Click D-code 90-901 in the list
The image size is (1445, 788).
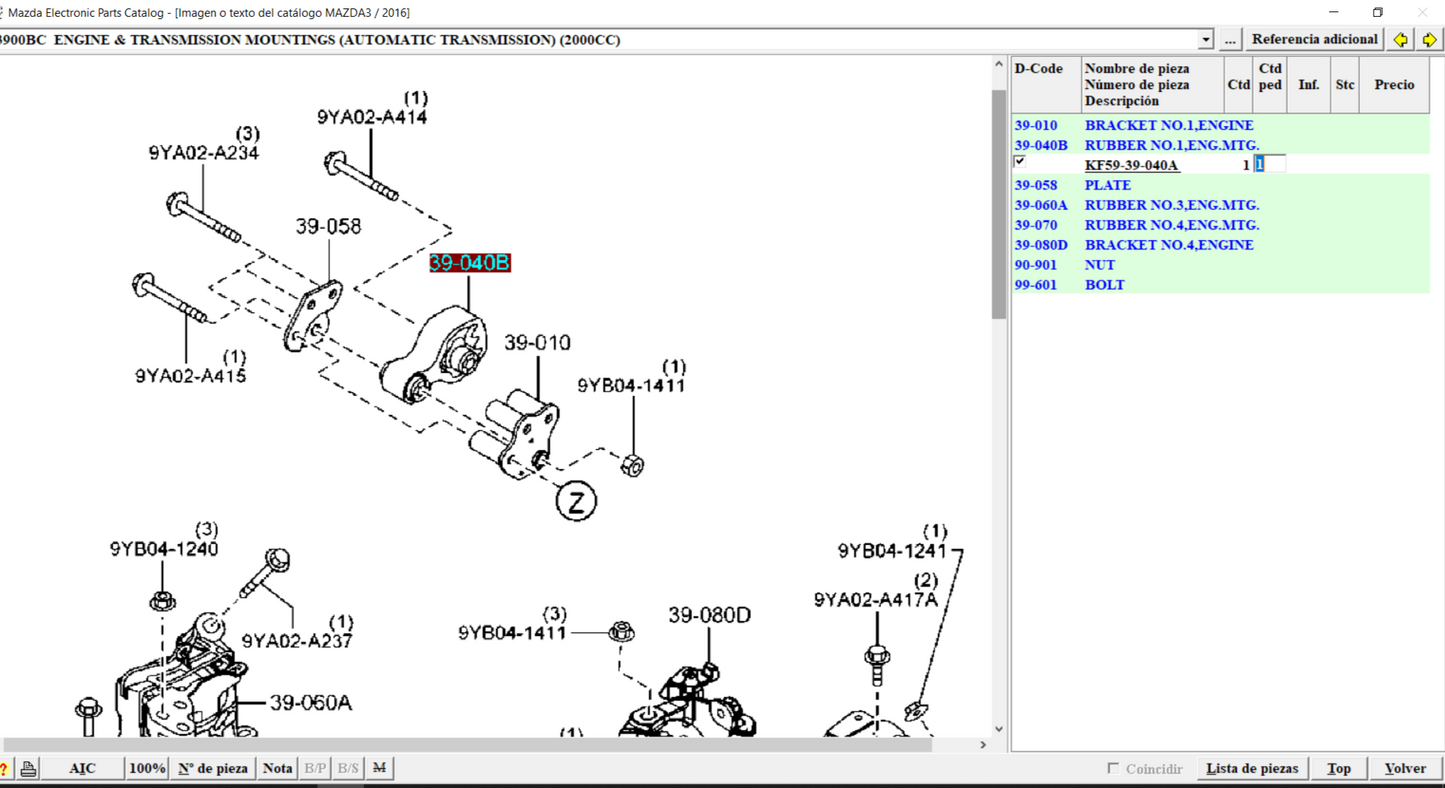click(x=1035, y=265)
